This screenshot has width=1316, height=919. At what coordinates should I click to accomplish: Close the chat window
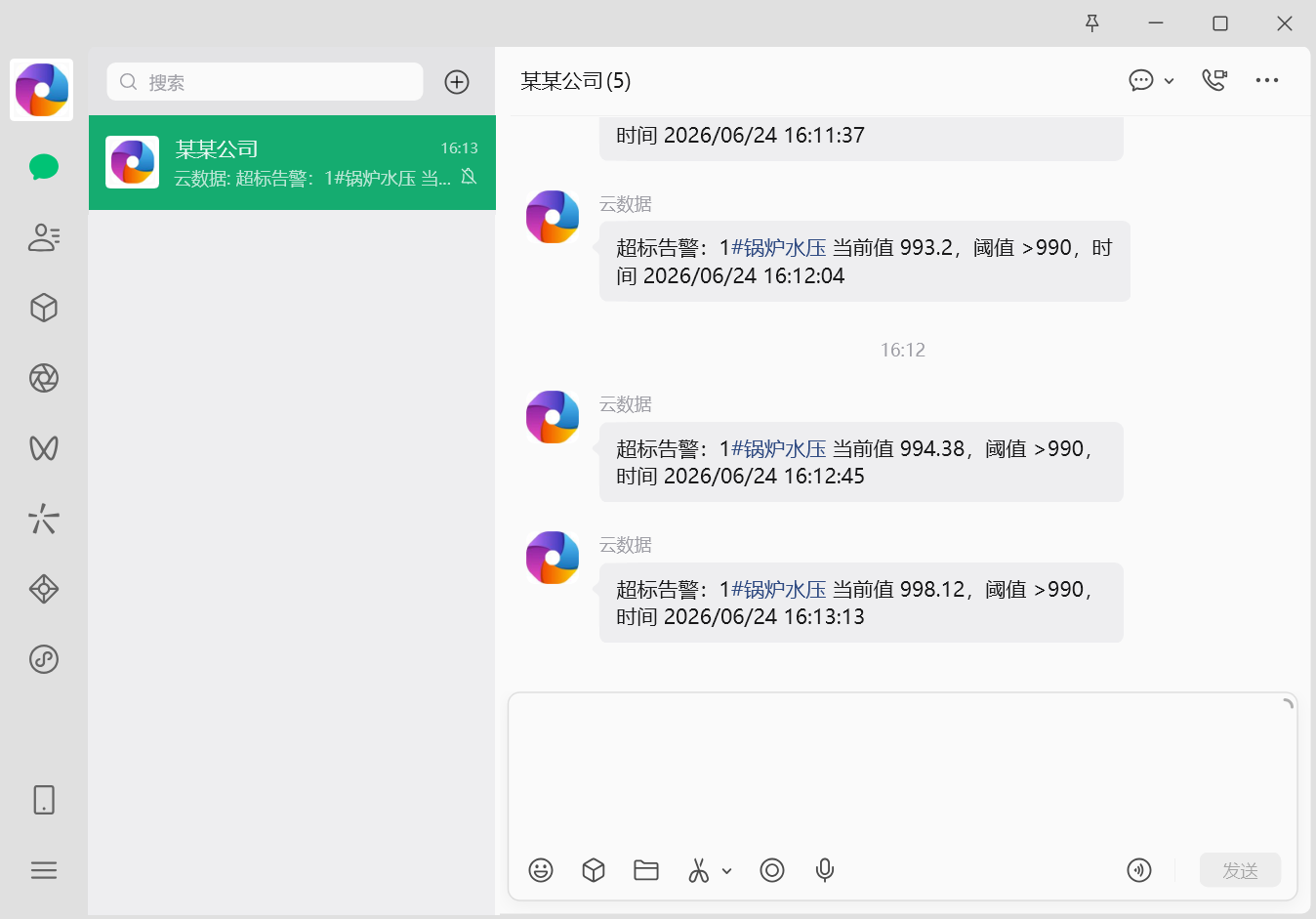[1285, 23]
